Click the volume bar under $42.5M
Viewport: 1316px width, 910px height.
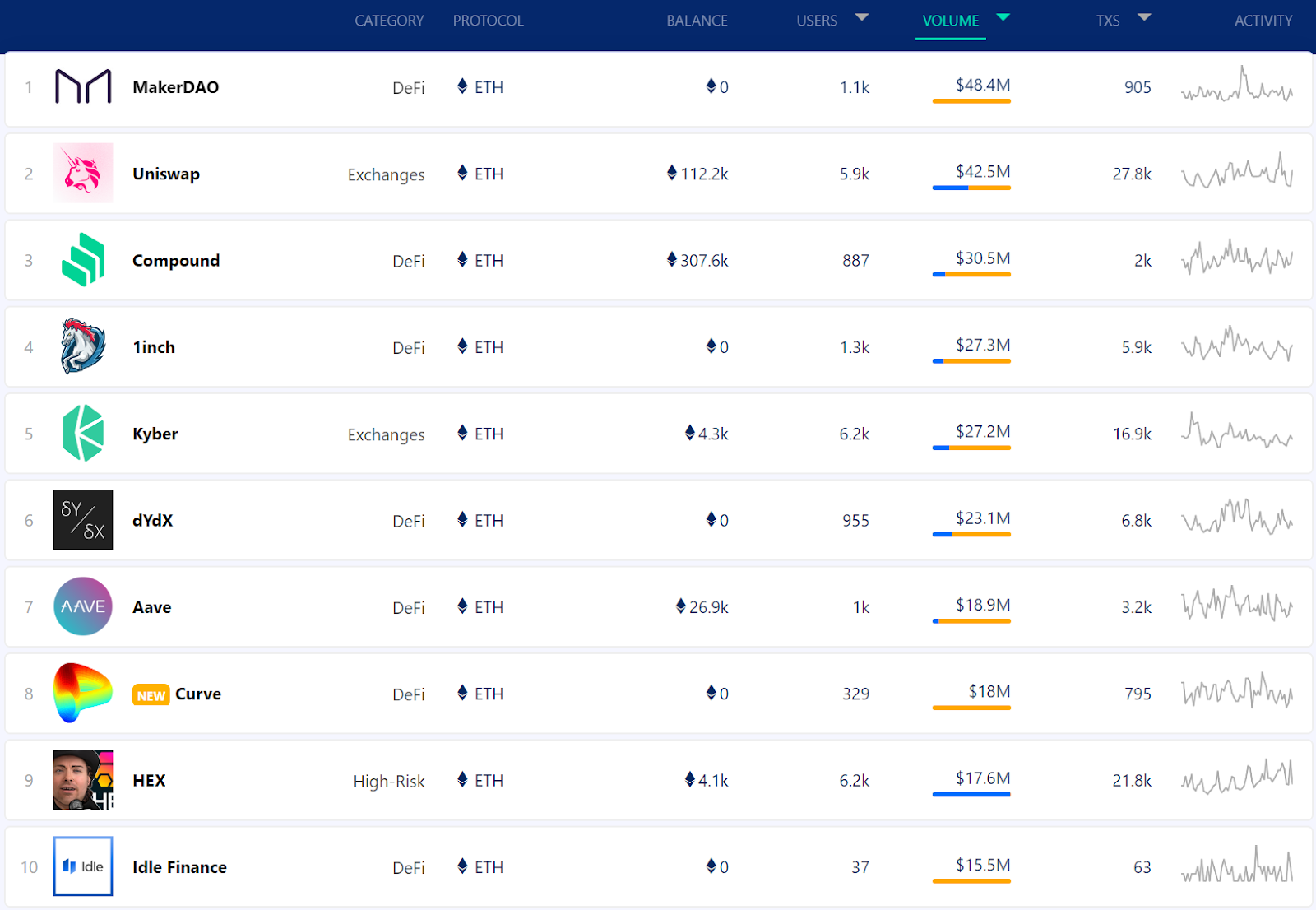click(x=971, y=188)
